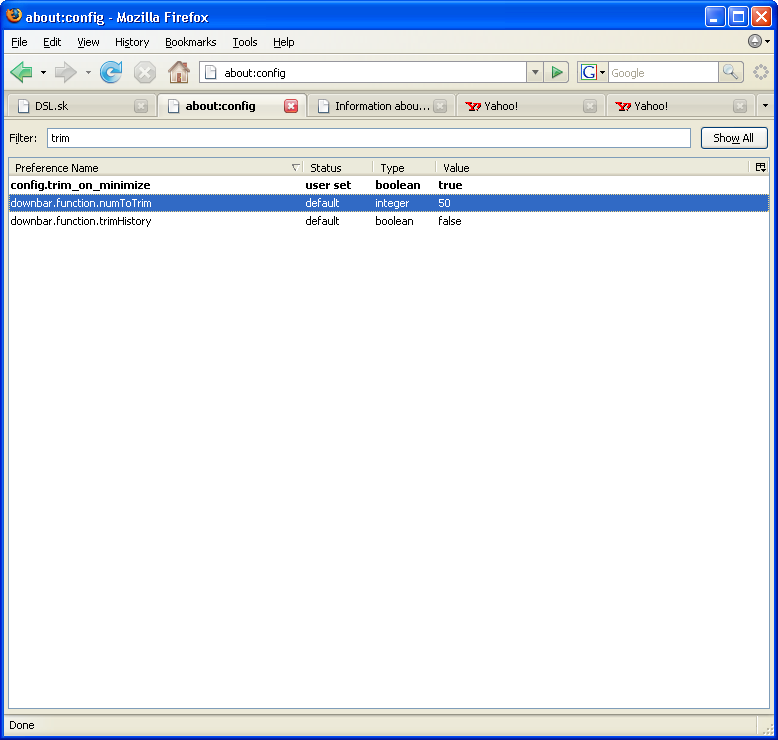
Task: Sort by the Type column header
Action: [404, 168]
